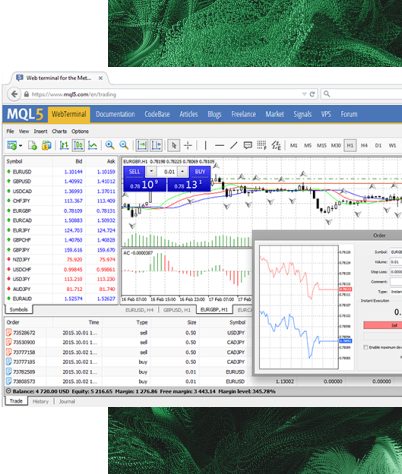Open the Forum link
This screenshot has width=402, height=474.
[349, 114]
